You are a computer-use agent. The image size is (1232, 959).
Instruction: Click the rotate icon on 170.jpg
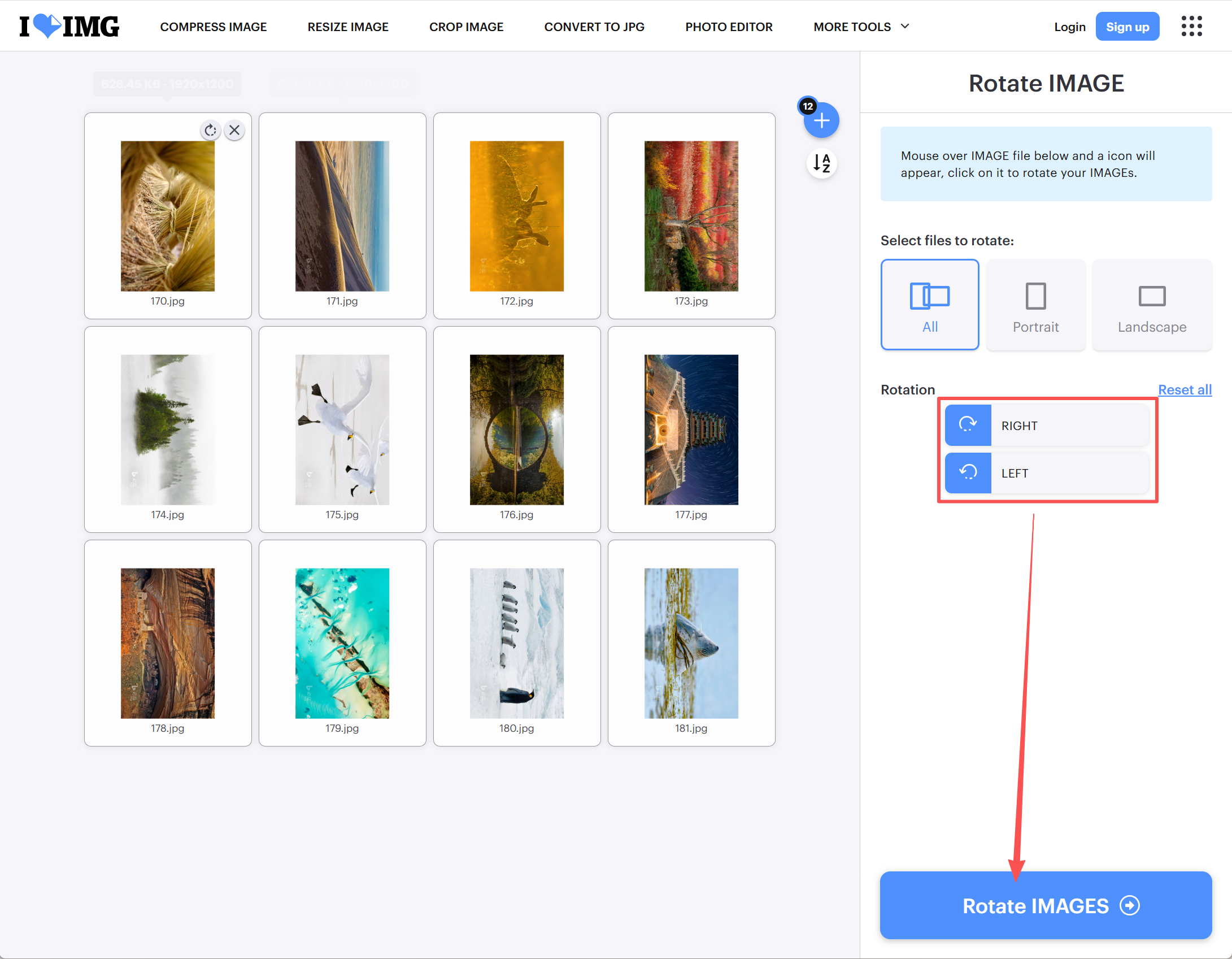(x=210, y=131)
